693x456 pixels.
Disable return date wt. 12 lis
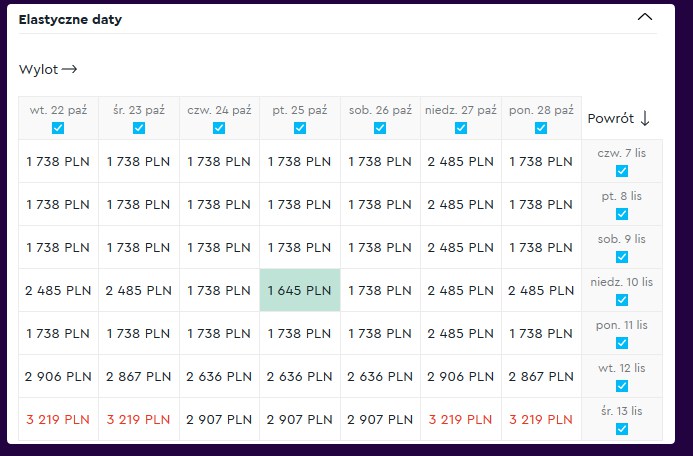(x=622, y=386)
